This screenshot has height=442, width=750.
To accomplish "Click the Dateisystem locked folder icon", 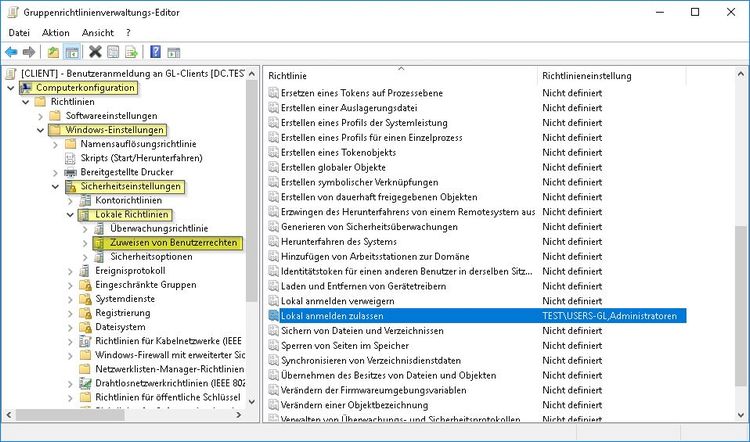I will click(x=85, y=327).
